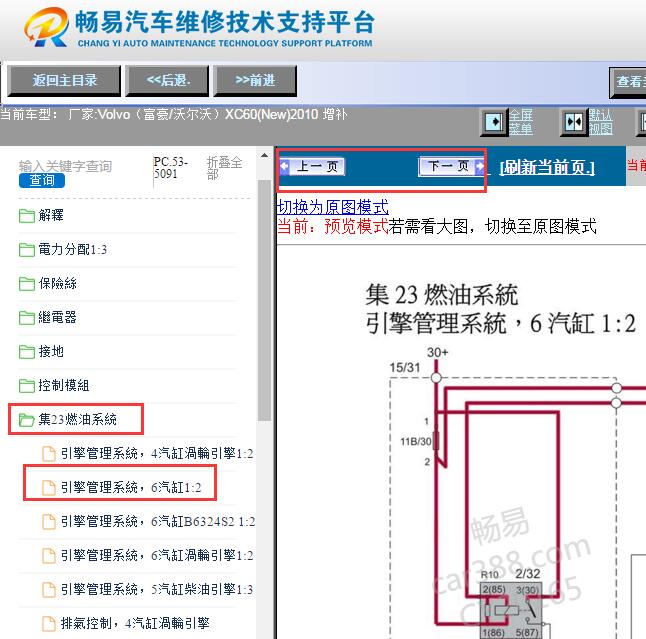
Task: Go to previous page 上一页
Action: [312, 166]
